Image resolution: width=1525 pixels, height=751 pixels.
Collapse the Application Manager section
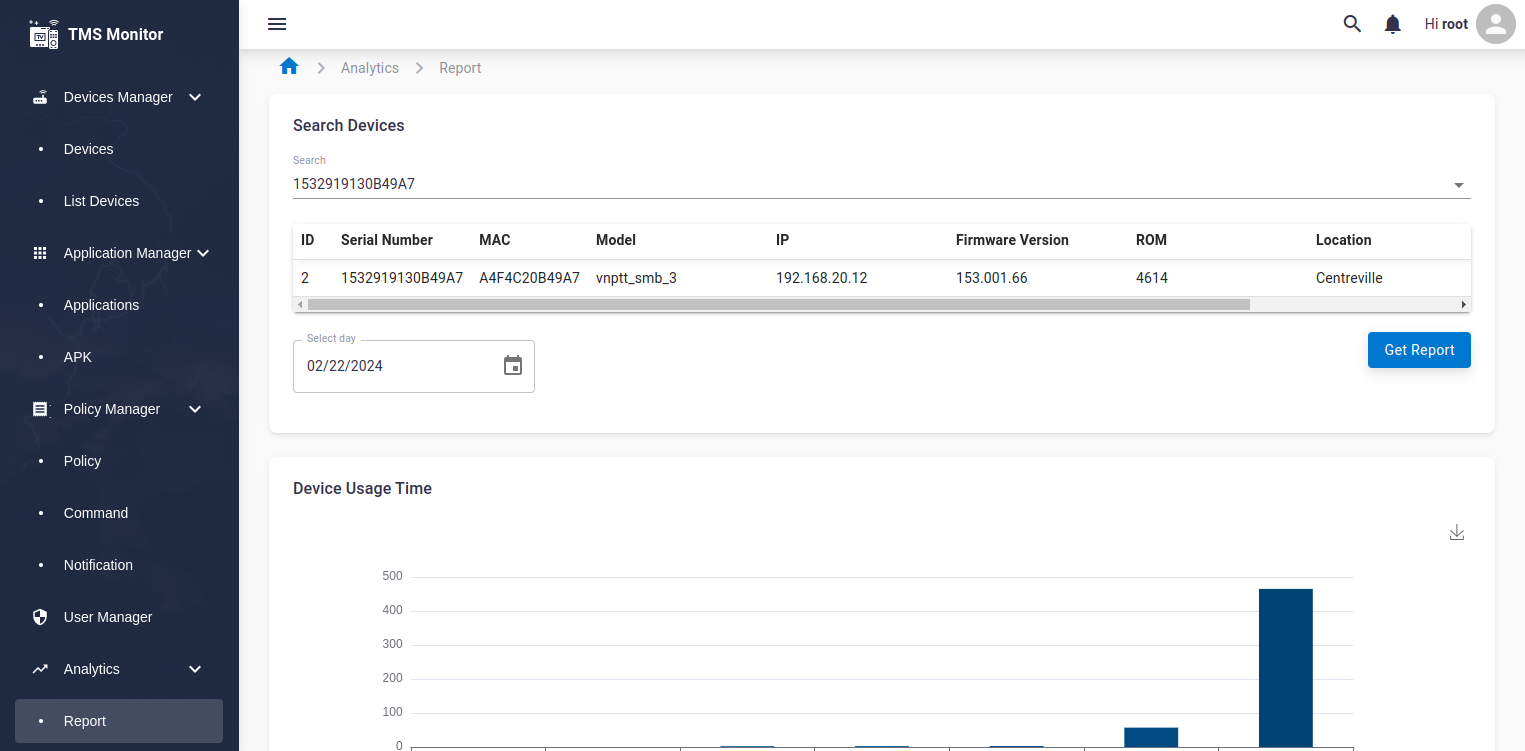point(203,253)
